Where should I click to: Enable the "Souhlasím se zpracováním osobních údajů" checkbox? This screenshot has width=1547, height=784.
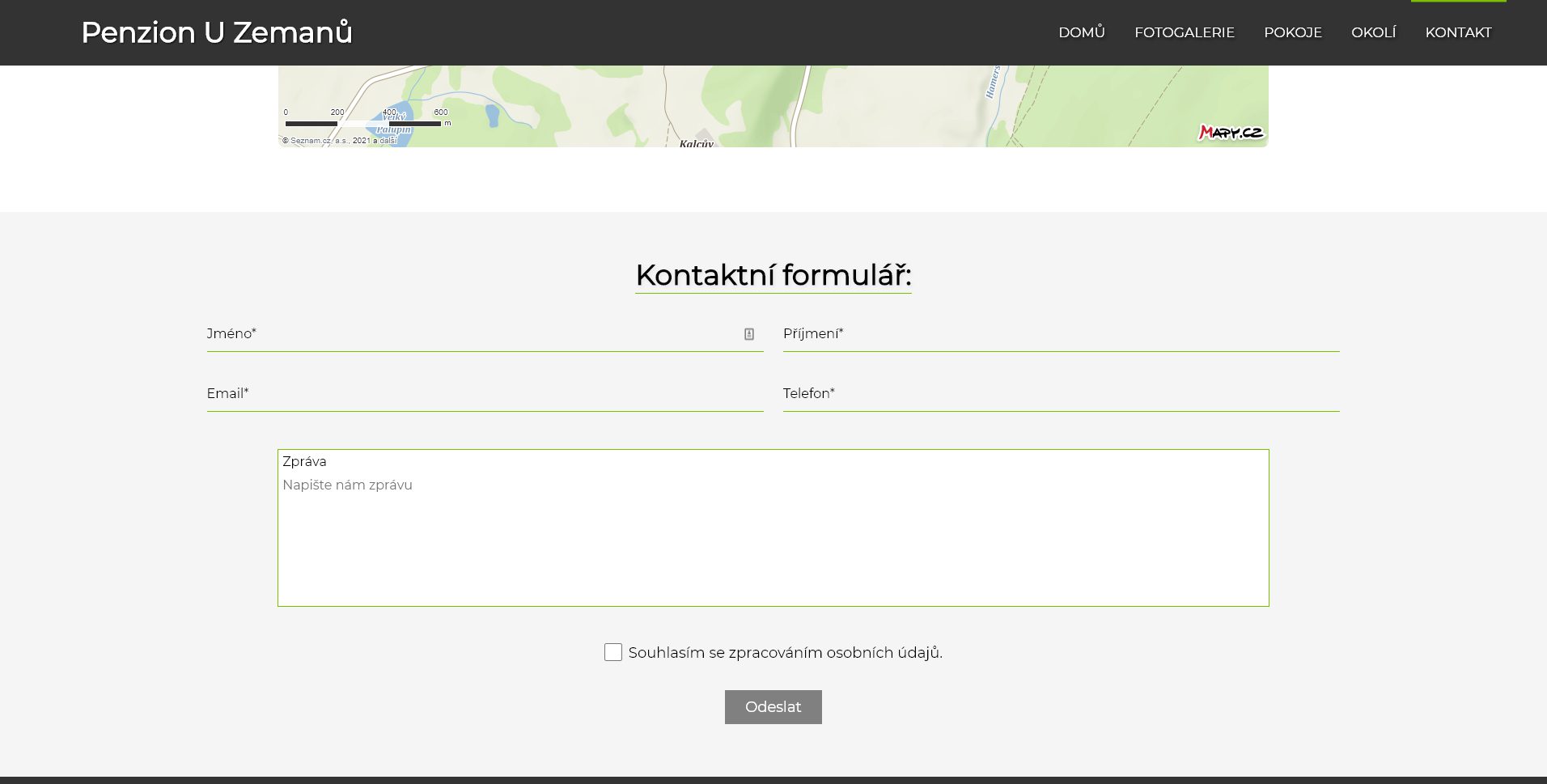pyautogui.click(x=613, y=652)
